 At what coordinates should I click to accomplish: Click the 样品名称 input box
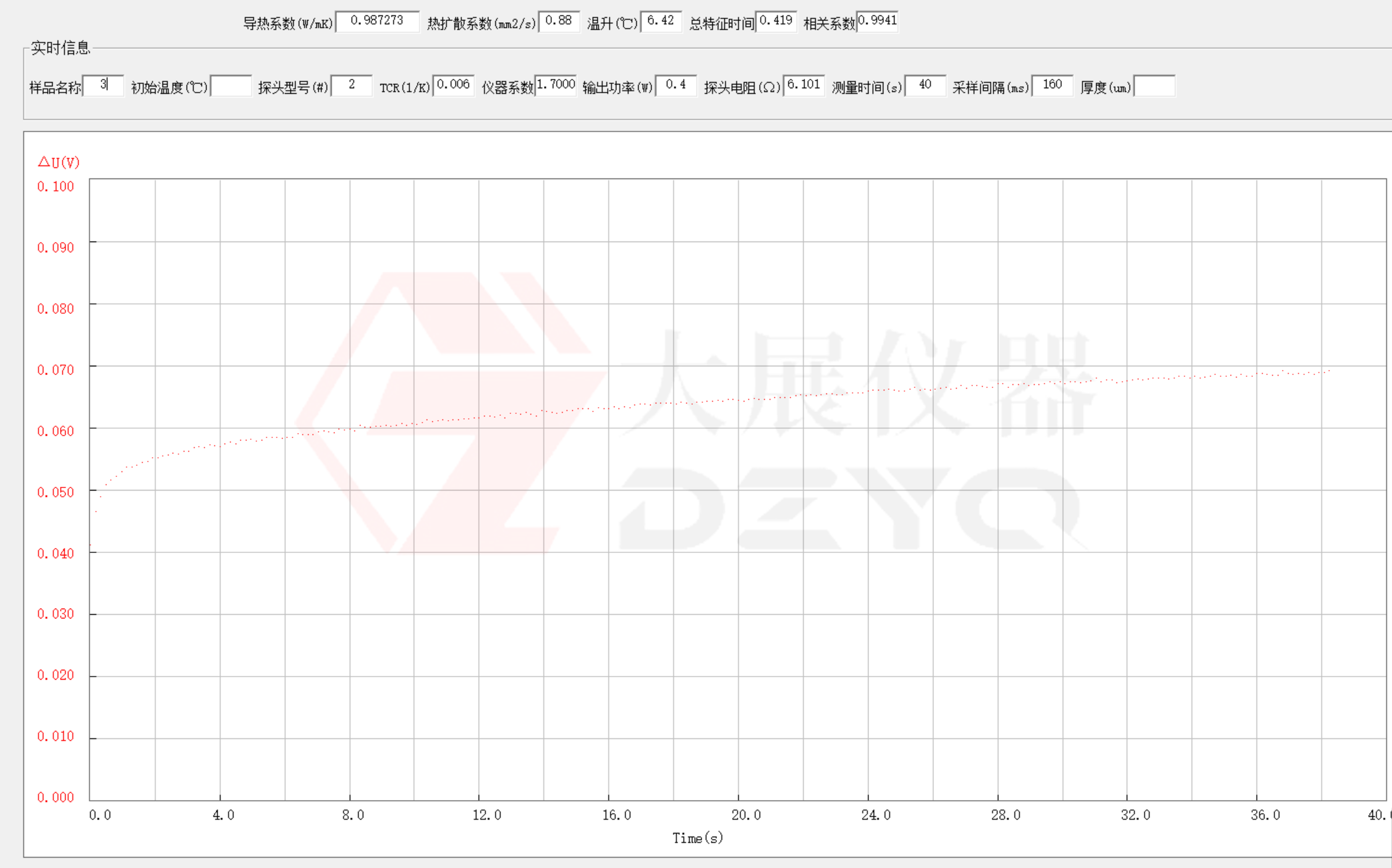[103, 85]
